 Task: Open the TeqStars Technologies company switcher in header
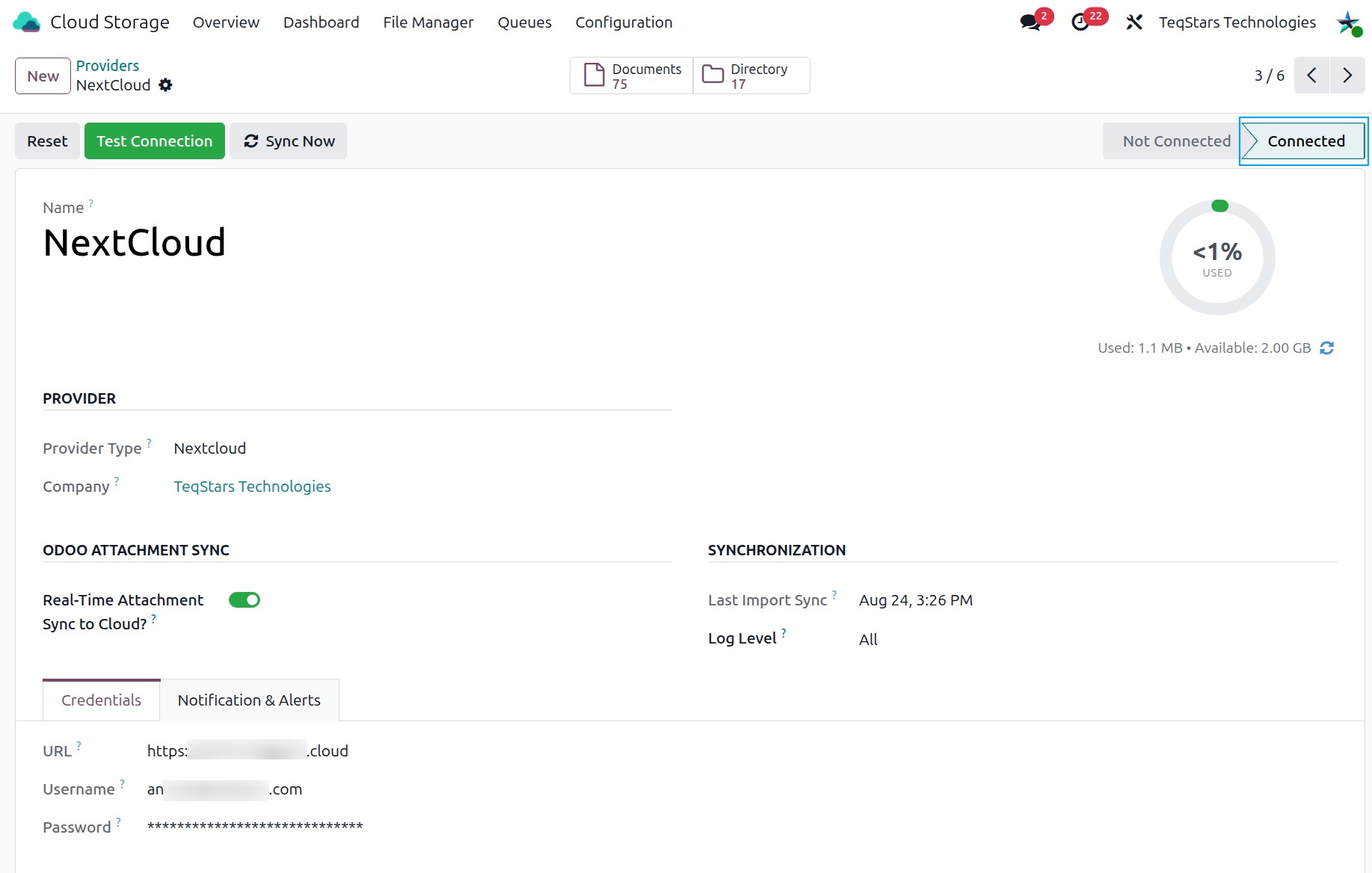[x=1237, y=22]
